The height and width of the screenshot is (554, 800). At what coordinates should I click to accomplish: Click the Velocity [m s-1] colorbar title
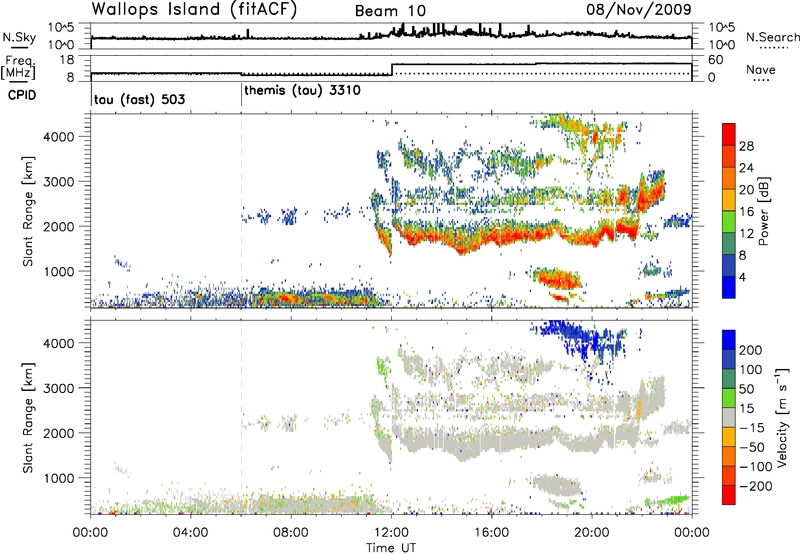(x=782, y=417)
